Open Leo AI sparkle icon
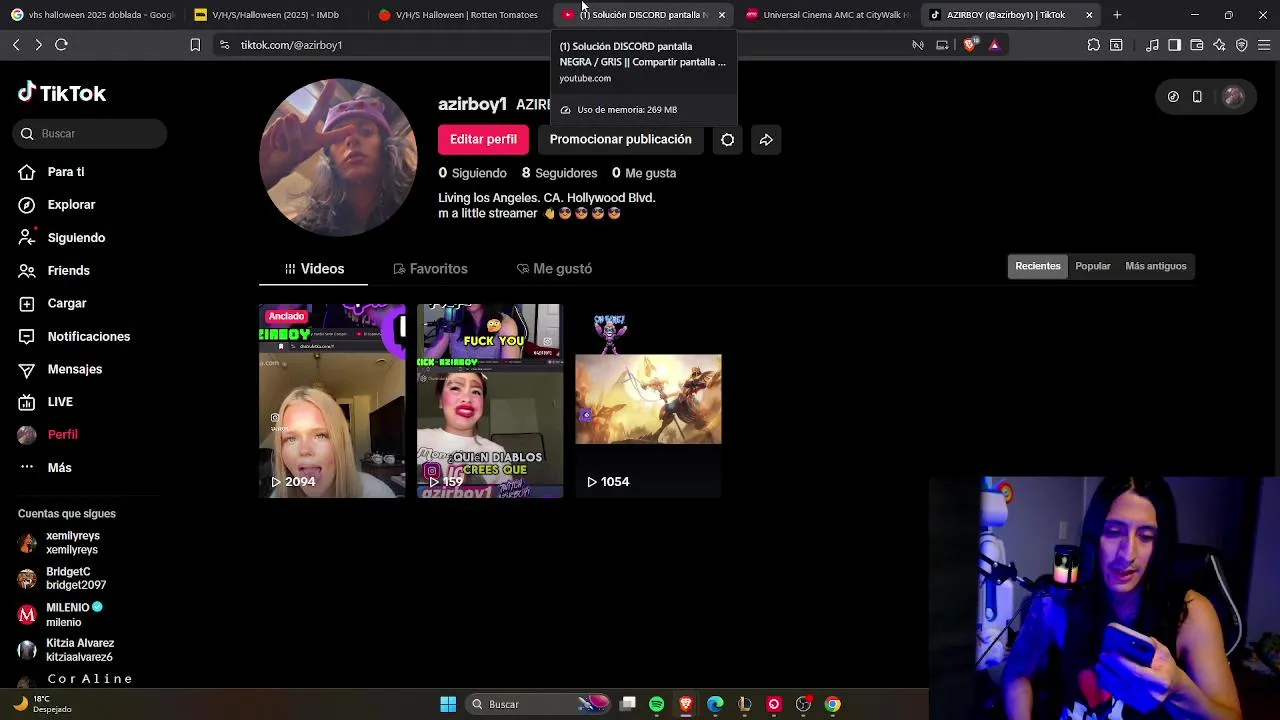The image size is (1280, 720). [x=1219, y=45]
